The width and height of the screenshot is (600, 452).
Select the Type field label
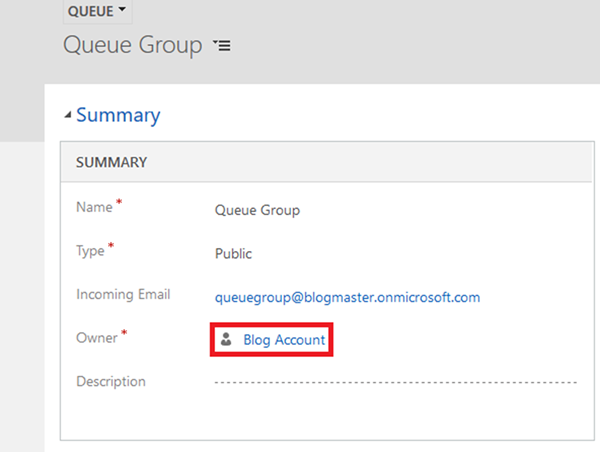91,251
